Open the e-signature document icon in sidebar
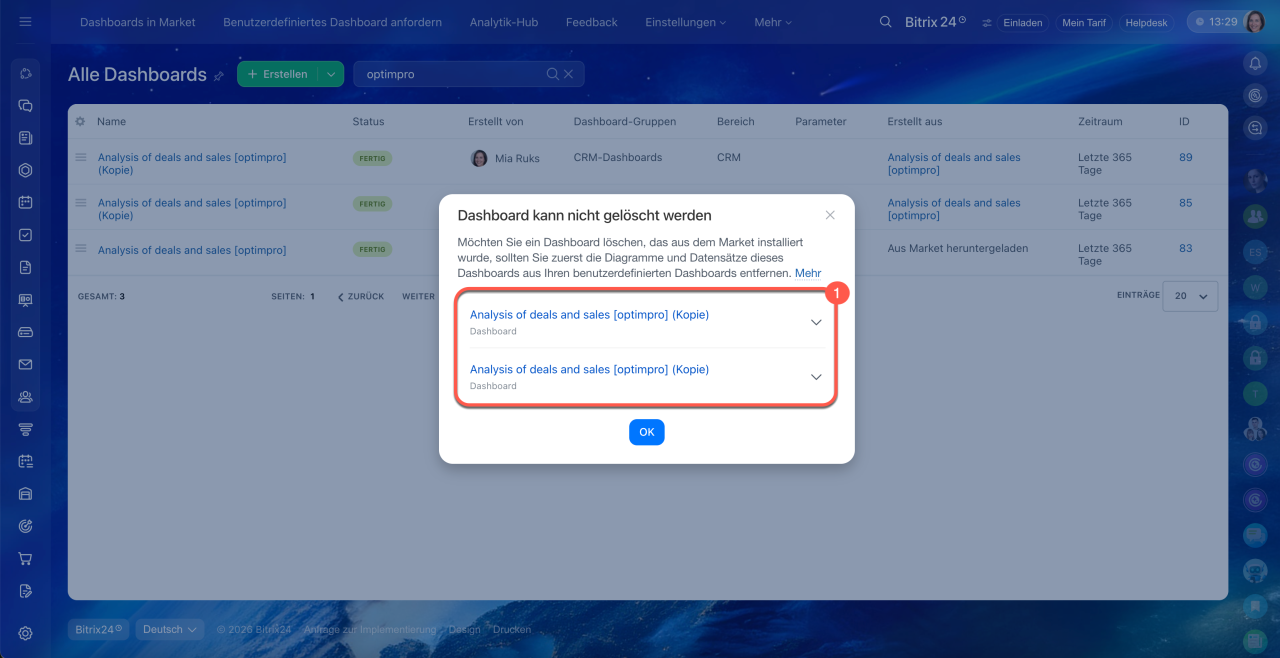 [26, 591]
